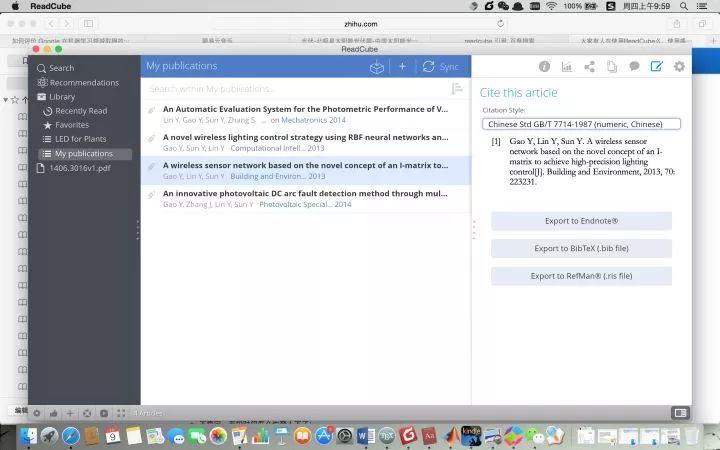
Task: Click the attachment icon beside the Automatic Evaluation System article
Action: pyautogui.click(x=151, y=110)
